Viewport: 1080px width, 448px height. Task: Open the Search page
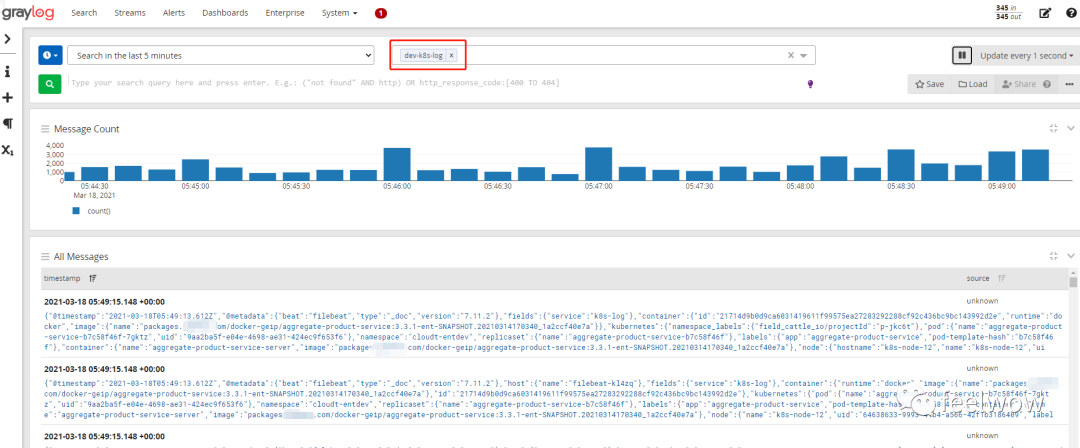pyautogui.click(x=84, y=13)
